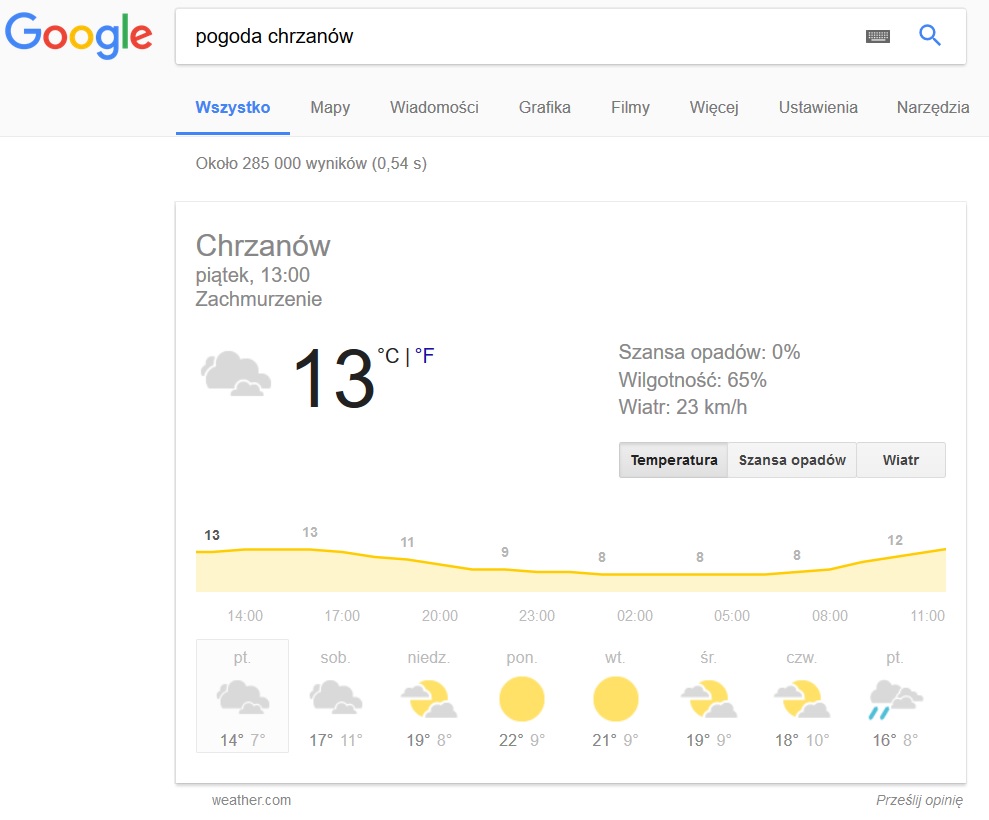Screen dimensions: 989x820
Task: Click the blue magnifying glass search icon
Action: [930, 35]
